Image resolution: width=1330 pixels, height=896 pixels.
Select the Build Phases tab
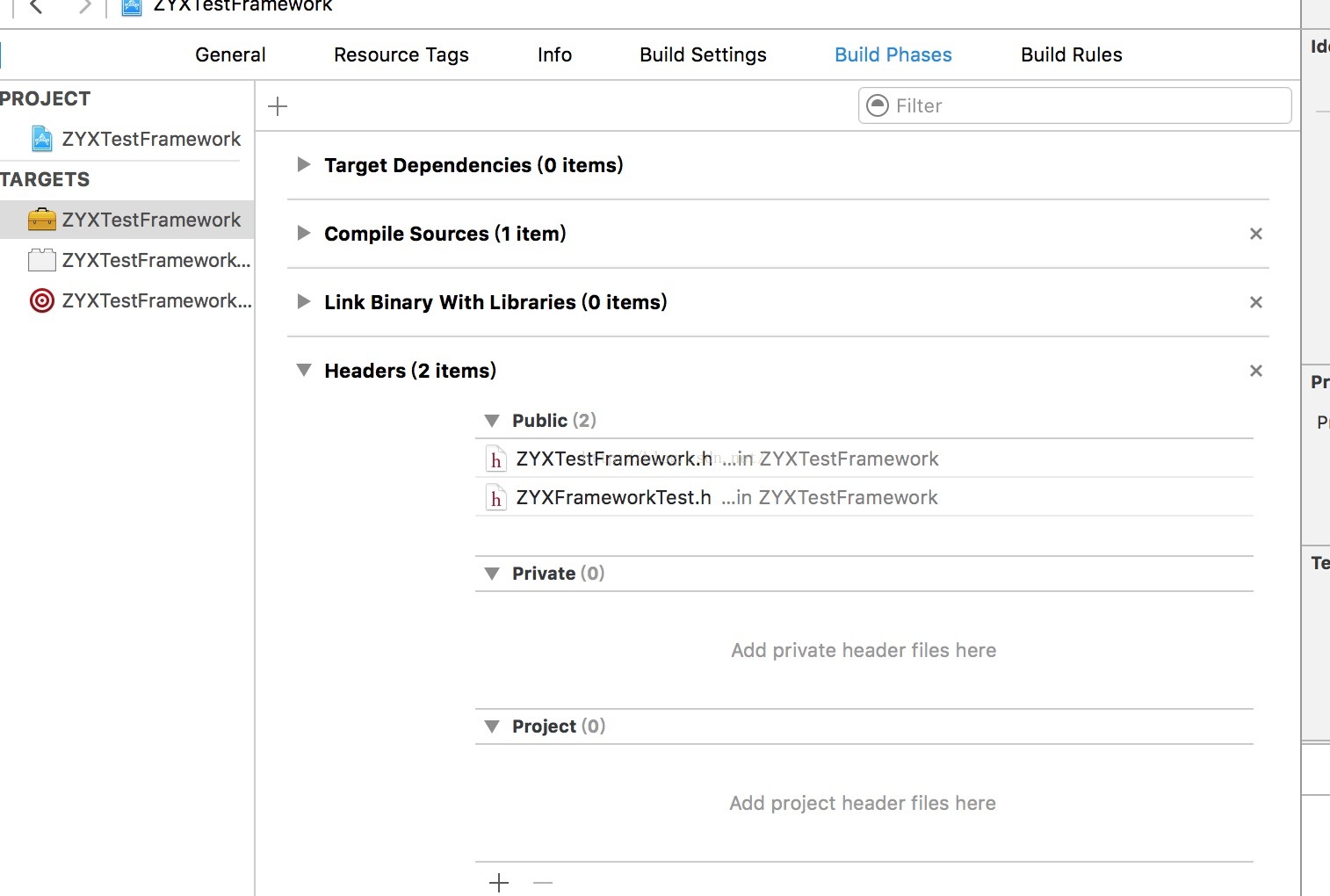pyautogui.click(x=893, y=54)
